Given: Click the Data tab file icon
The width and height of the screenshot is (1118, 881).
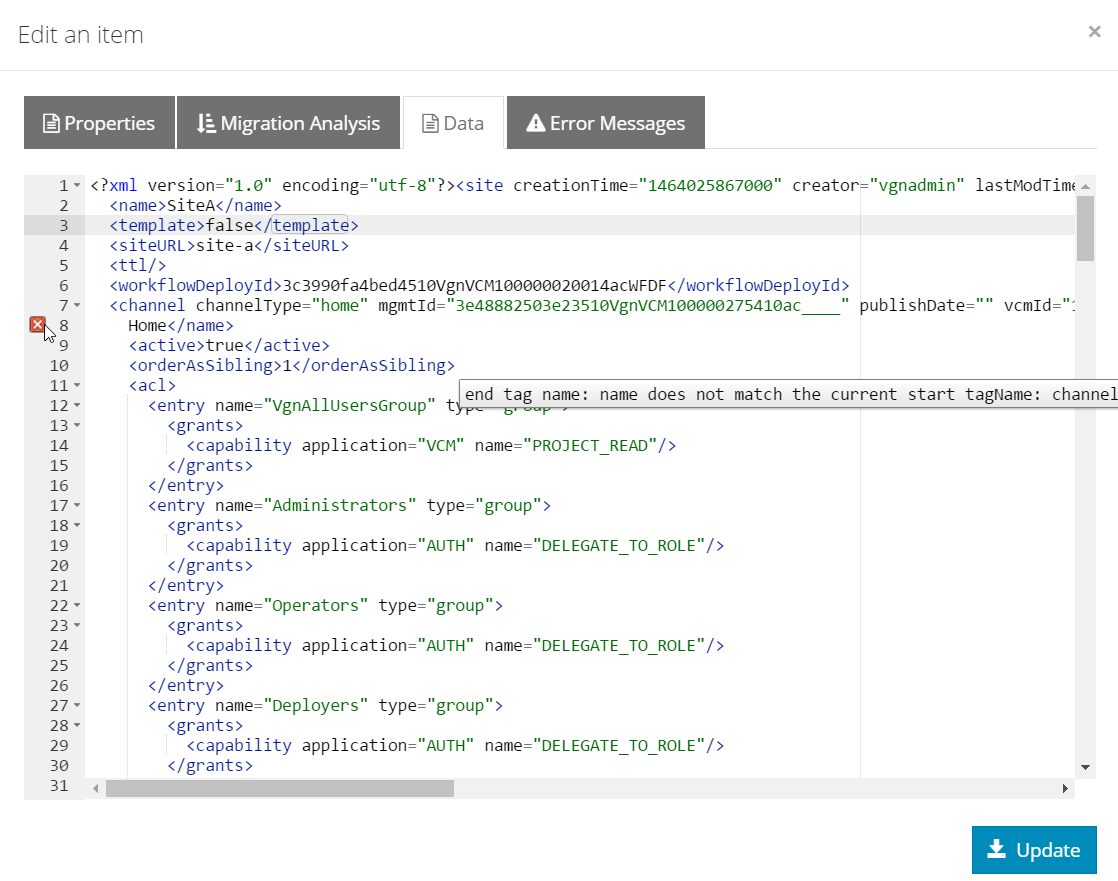Looking at the screenshot, I should (430, 123).
